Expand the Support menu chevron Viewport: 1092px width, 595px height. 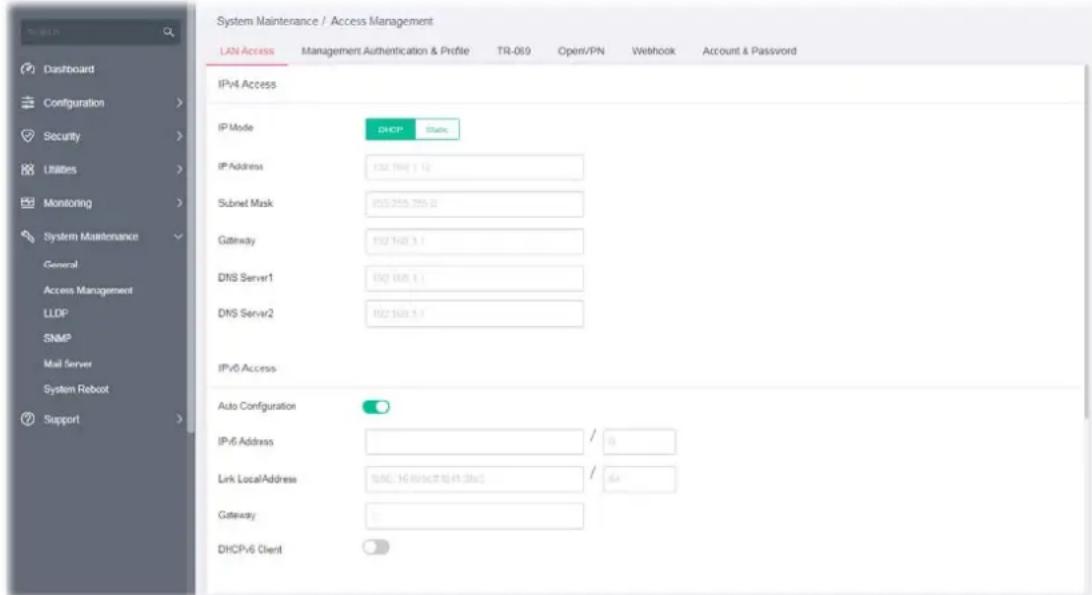[x=179, y=419]
